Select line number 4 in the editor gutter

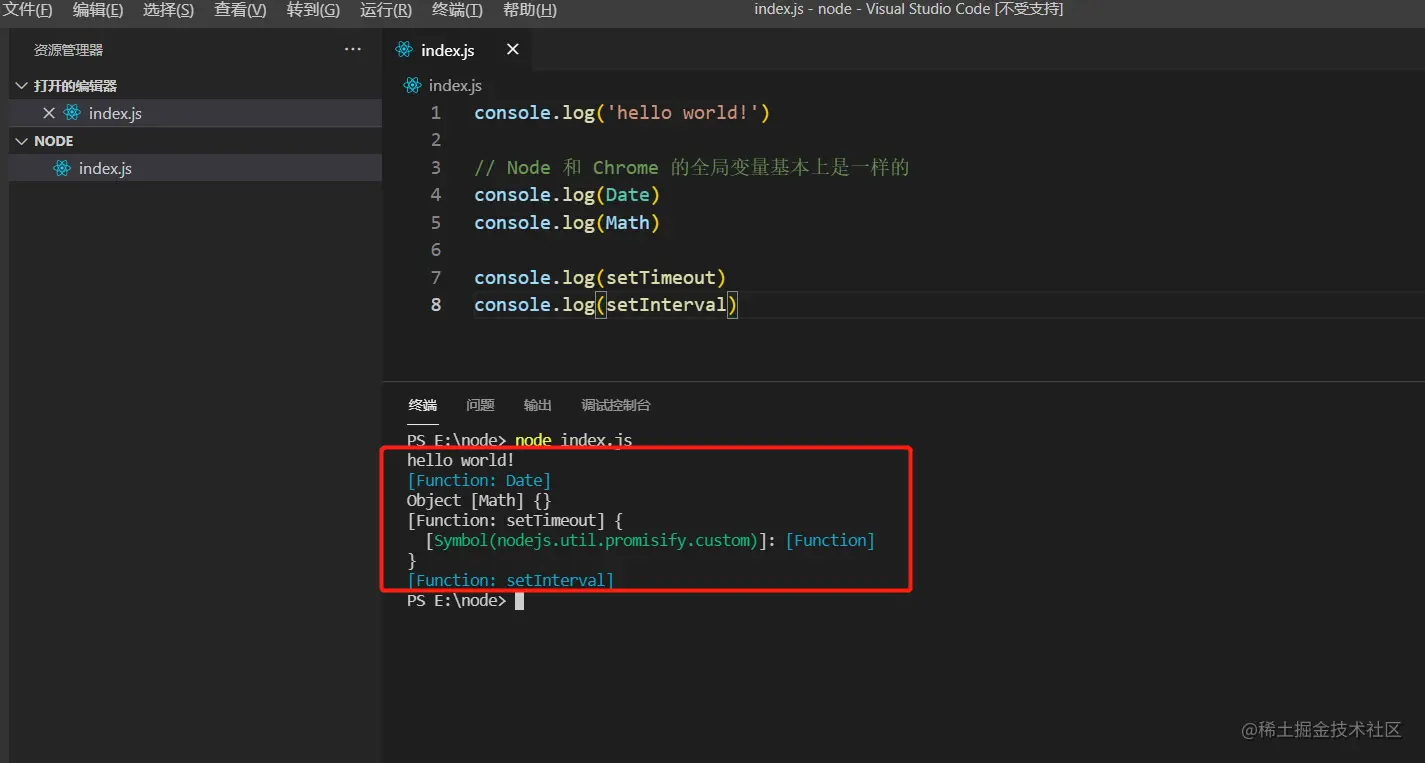(435, 195)
